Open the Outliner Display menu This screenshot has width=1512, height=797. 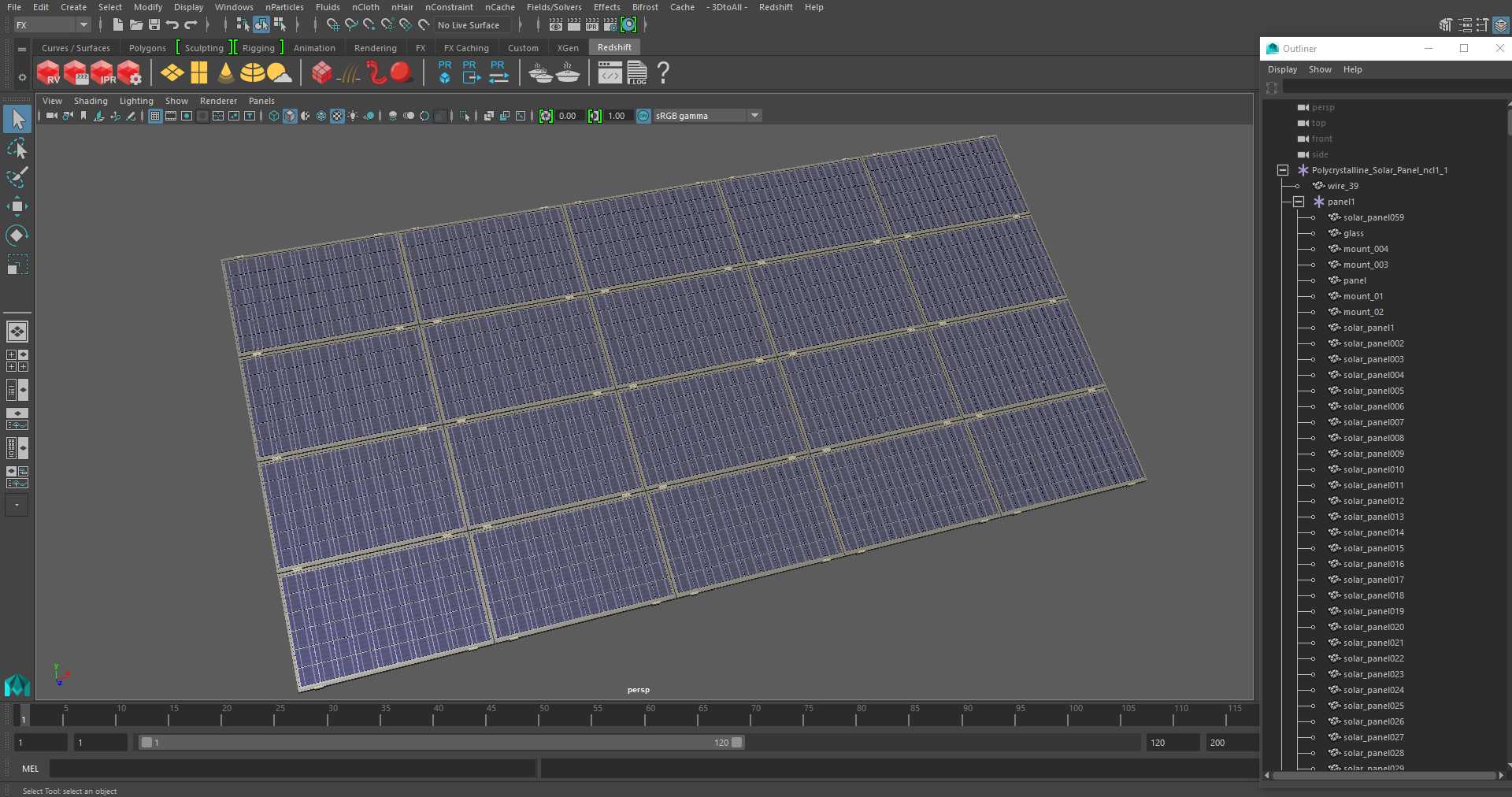1282,69
